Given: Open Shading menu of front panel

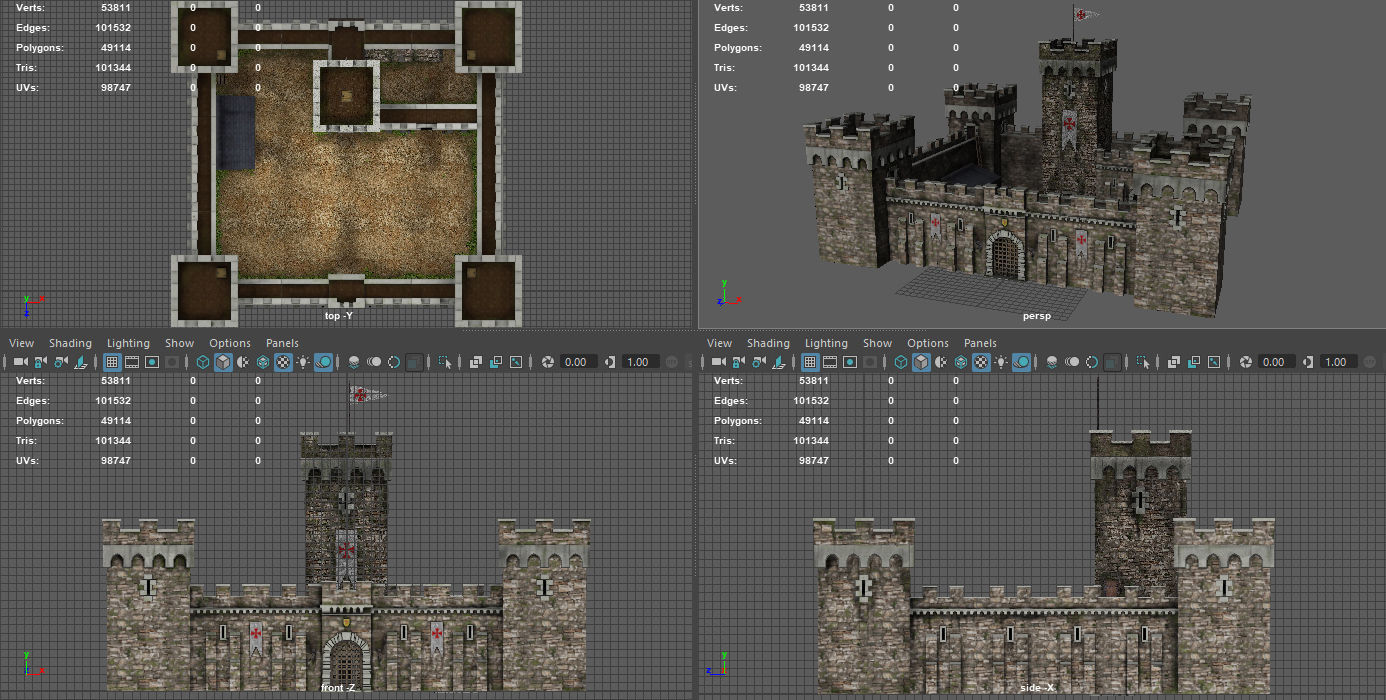Looking at the screenshot, I should (70, 343).
